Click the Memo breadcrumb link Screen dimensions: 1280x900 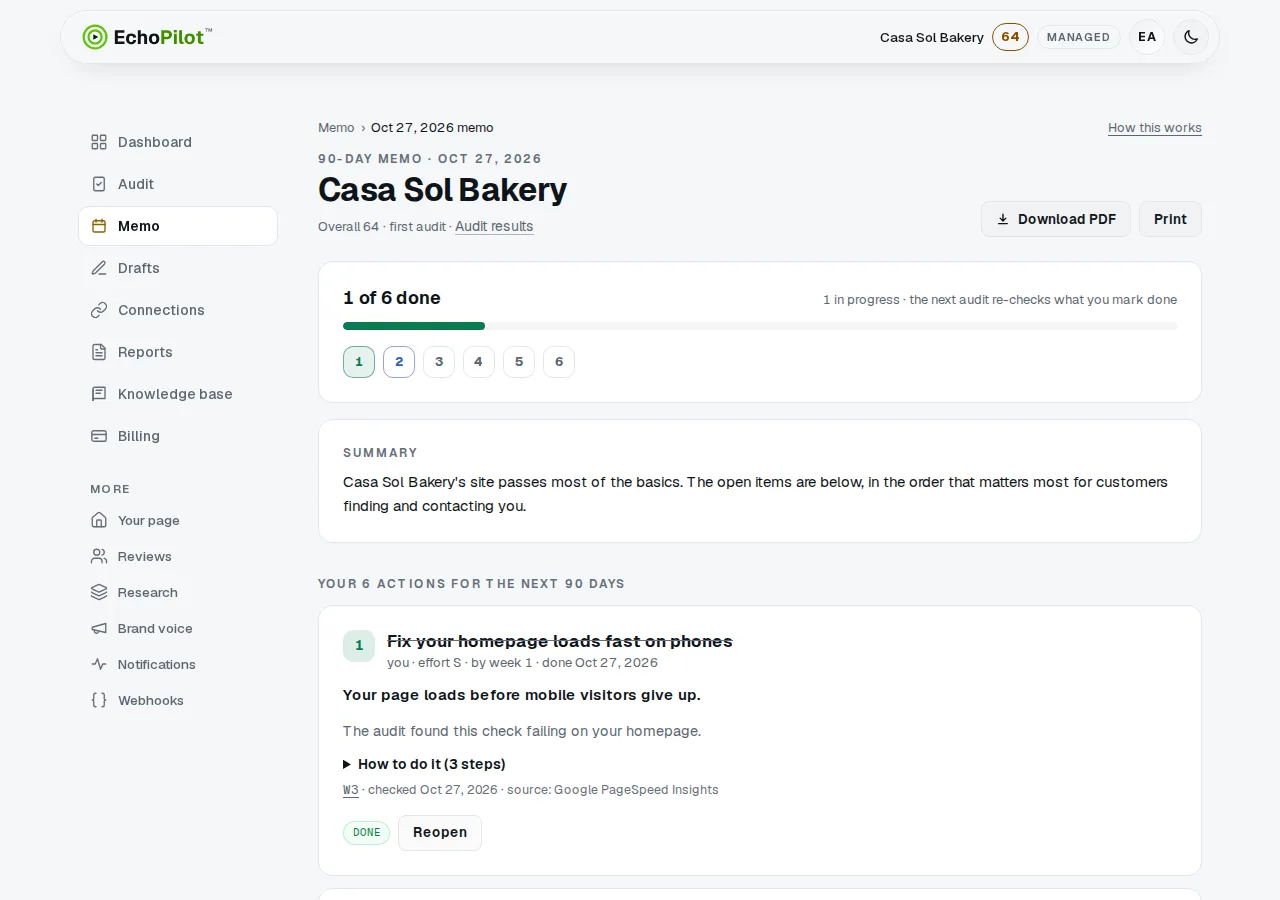pyautogui.click(x=336, y=128)
